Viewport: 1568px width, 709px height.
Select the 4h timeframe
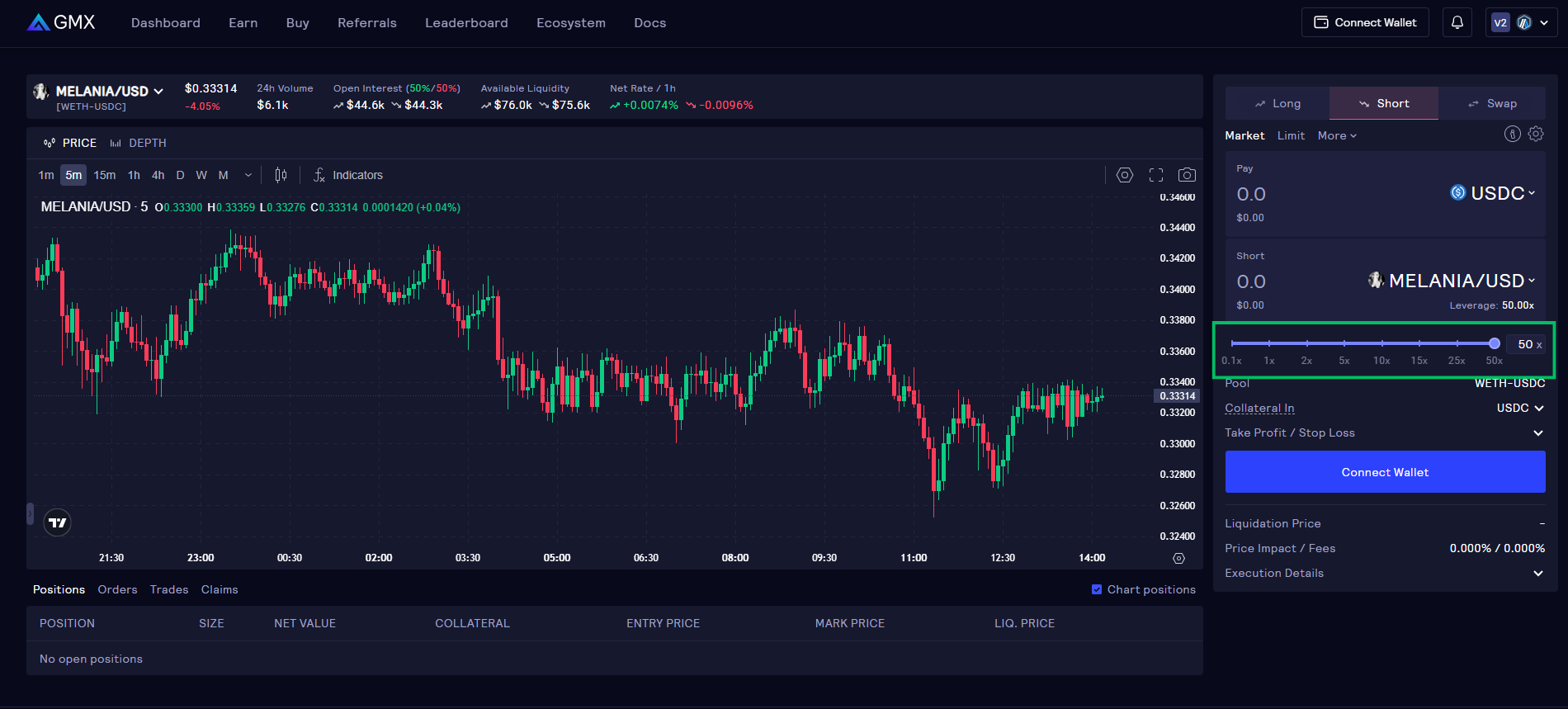click(x=158, y=175)
